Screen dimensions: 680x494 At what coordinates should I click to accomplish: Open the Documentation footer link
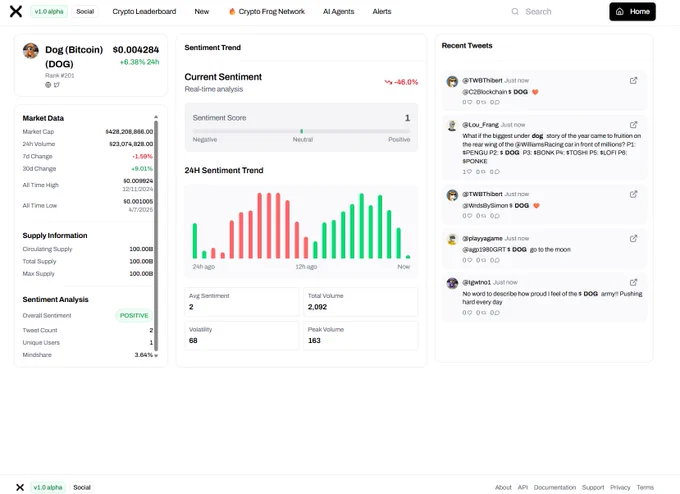(x=555, y=487)
